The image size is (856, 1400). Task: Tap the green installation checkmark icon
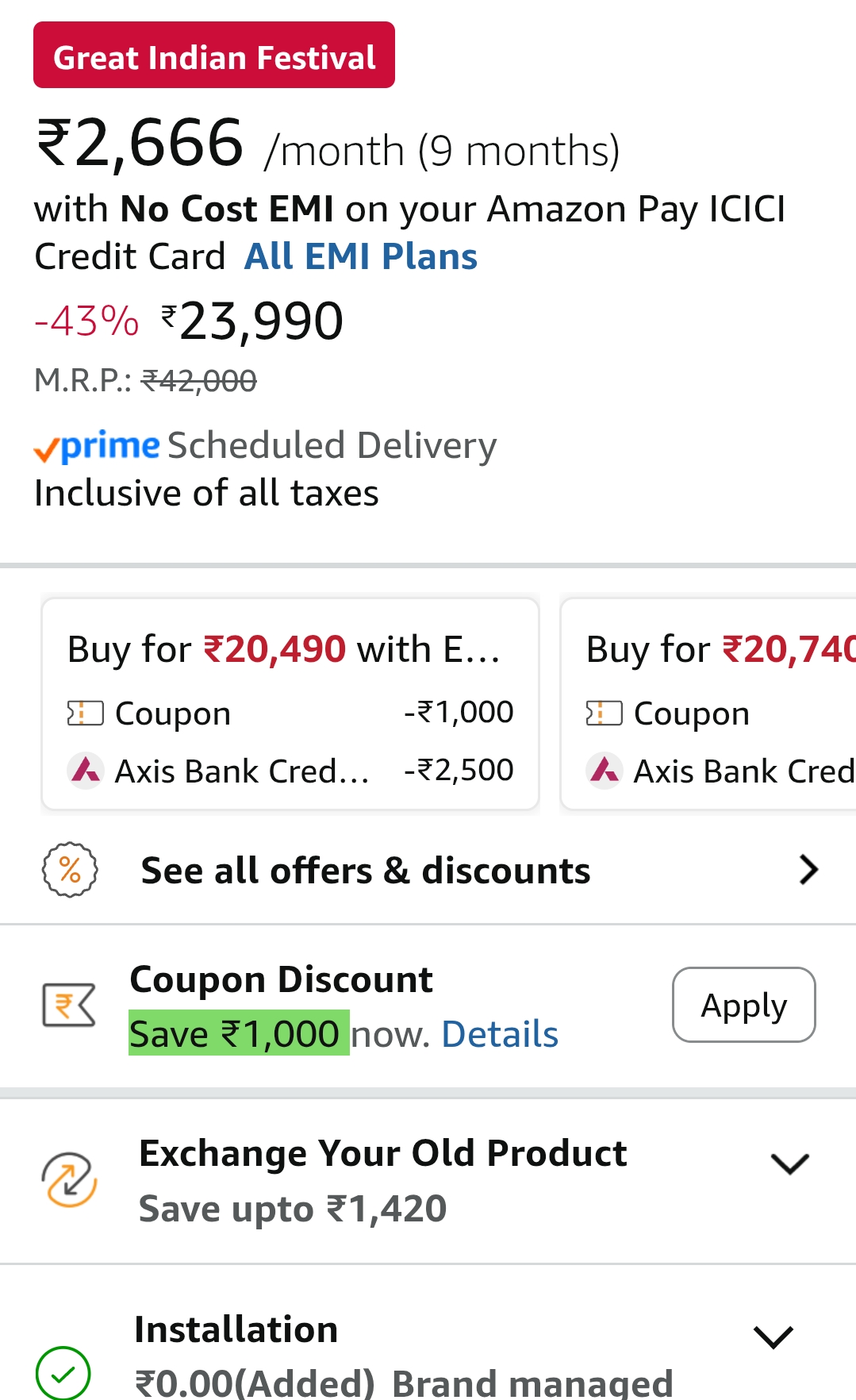pos(63,1373)
